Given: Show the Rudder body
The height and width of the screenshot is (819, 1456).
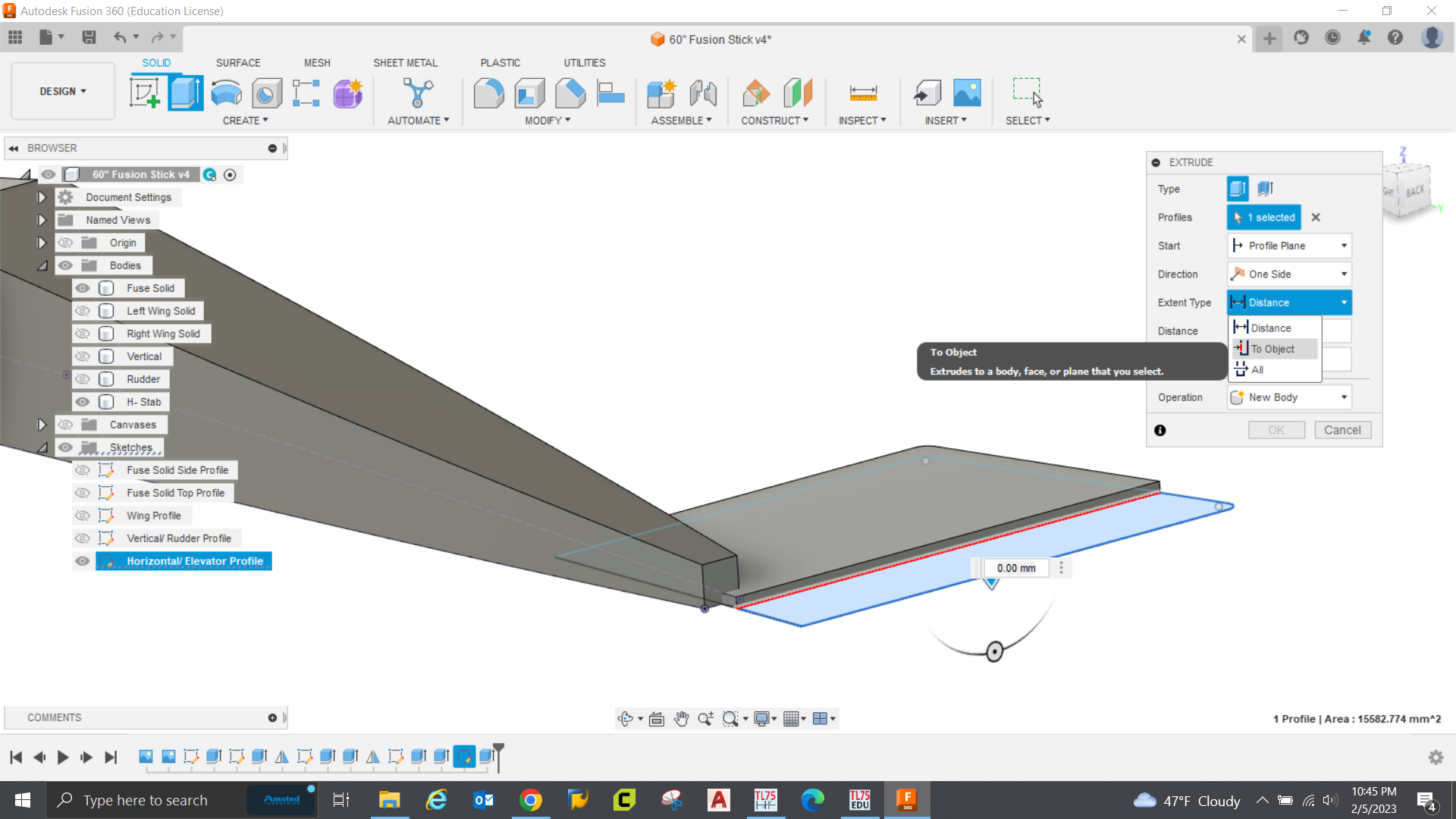Looking at the screenshot, I should click(83, 379).
